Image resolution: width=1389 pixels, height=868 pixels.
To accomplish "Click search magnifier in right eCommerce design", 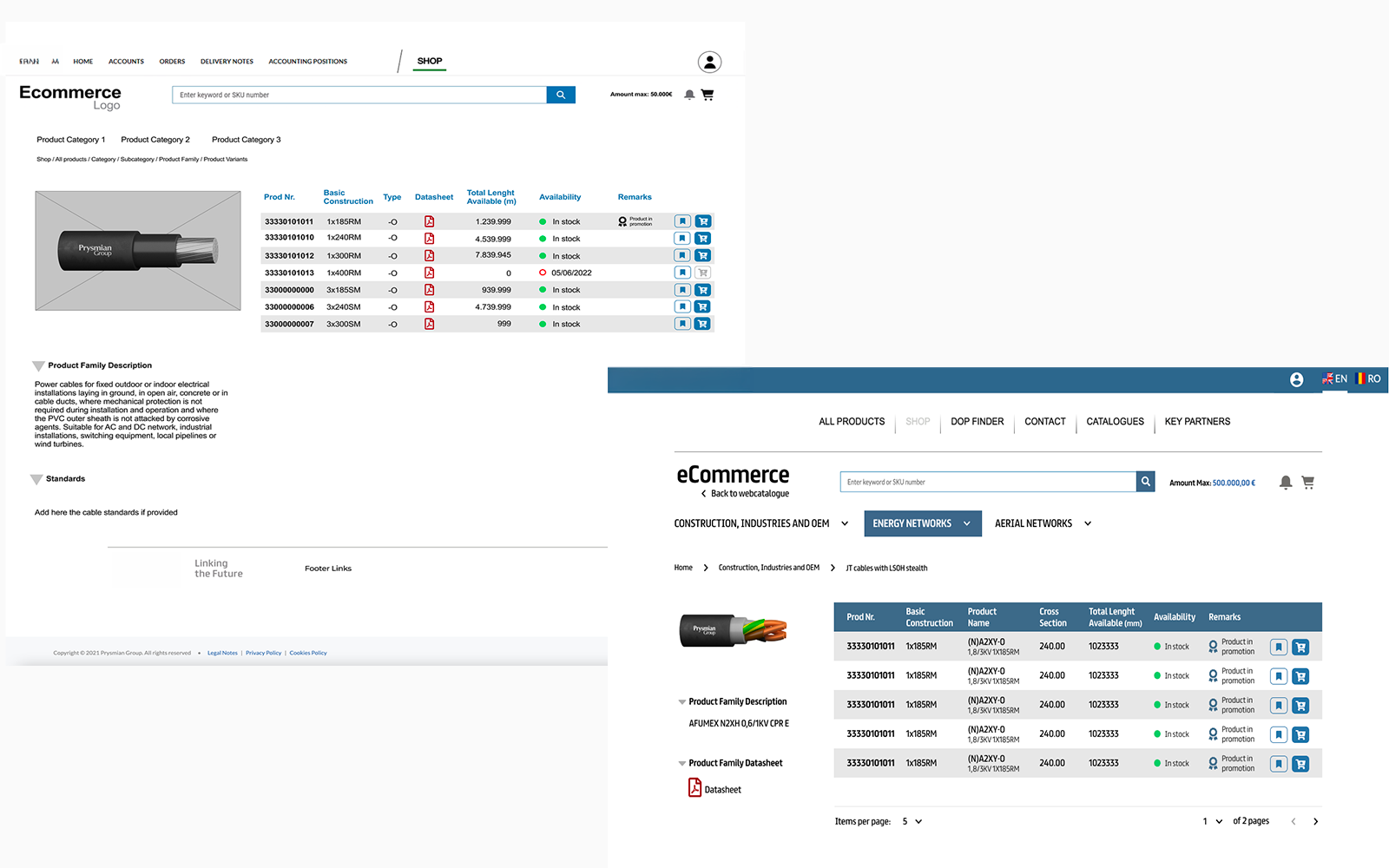I will point(1146,482).
